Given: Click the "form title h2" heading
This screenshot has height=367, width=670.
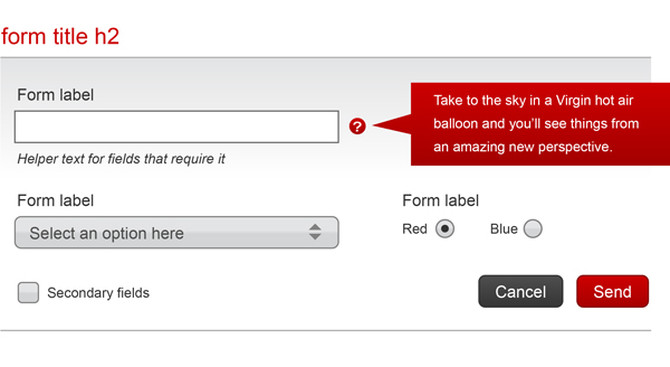Looking at the screenshot, I should pos(60,36).
